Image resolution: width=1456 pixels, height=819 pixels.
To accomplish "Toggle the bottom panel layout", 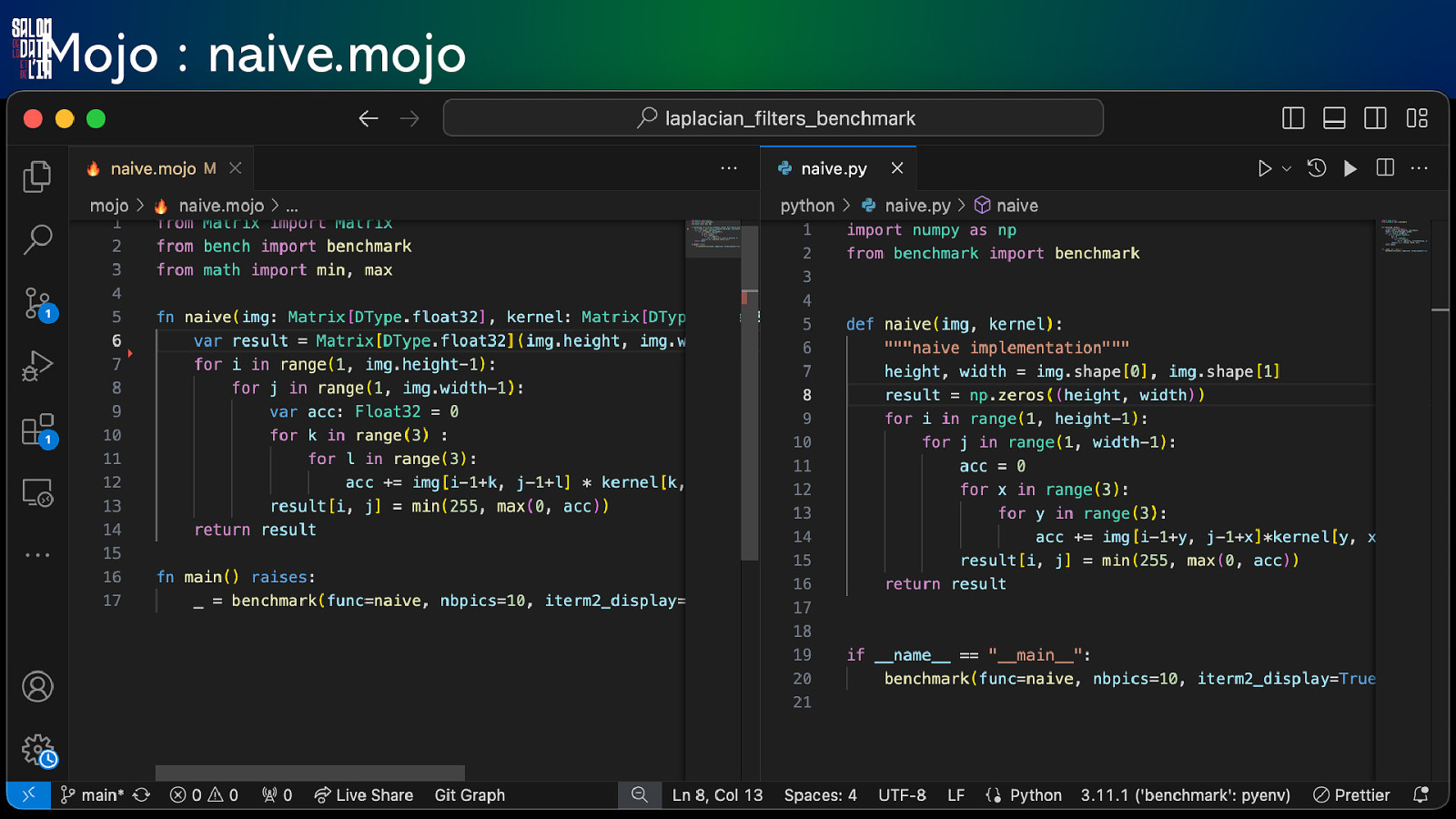I will 1334,118.
